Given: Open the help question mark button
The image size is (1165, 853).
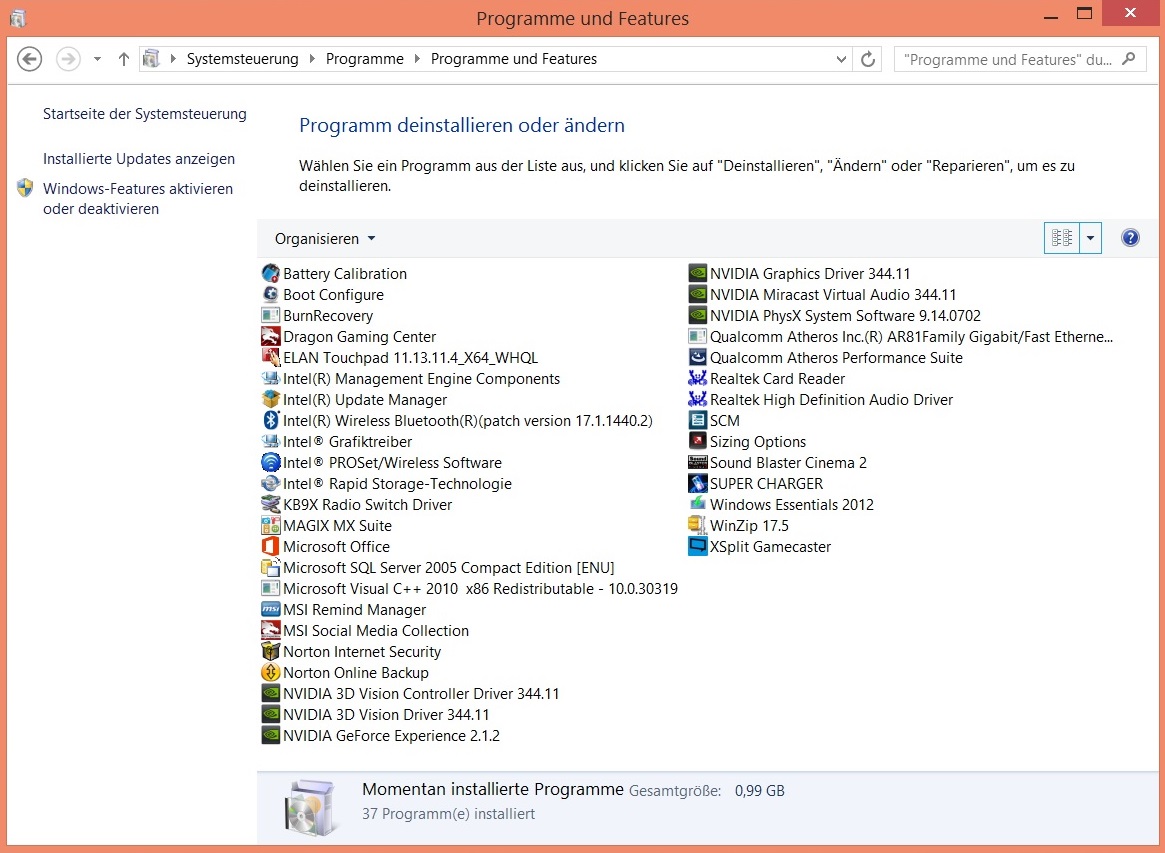Looking at the screenshot, I should point(1130,238).
